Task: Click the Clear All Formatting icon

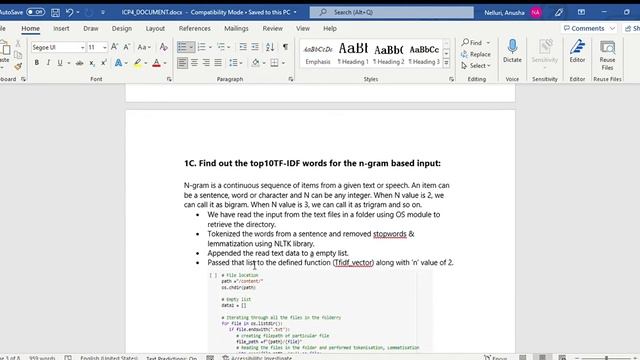Action: click(x=163, y=47)
